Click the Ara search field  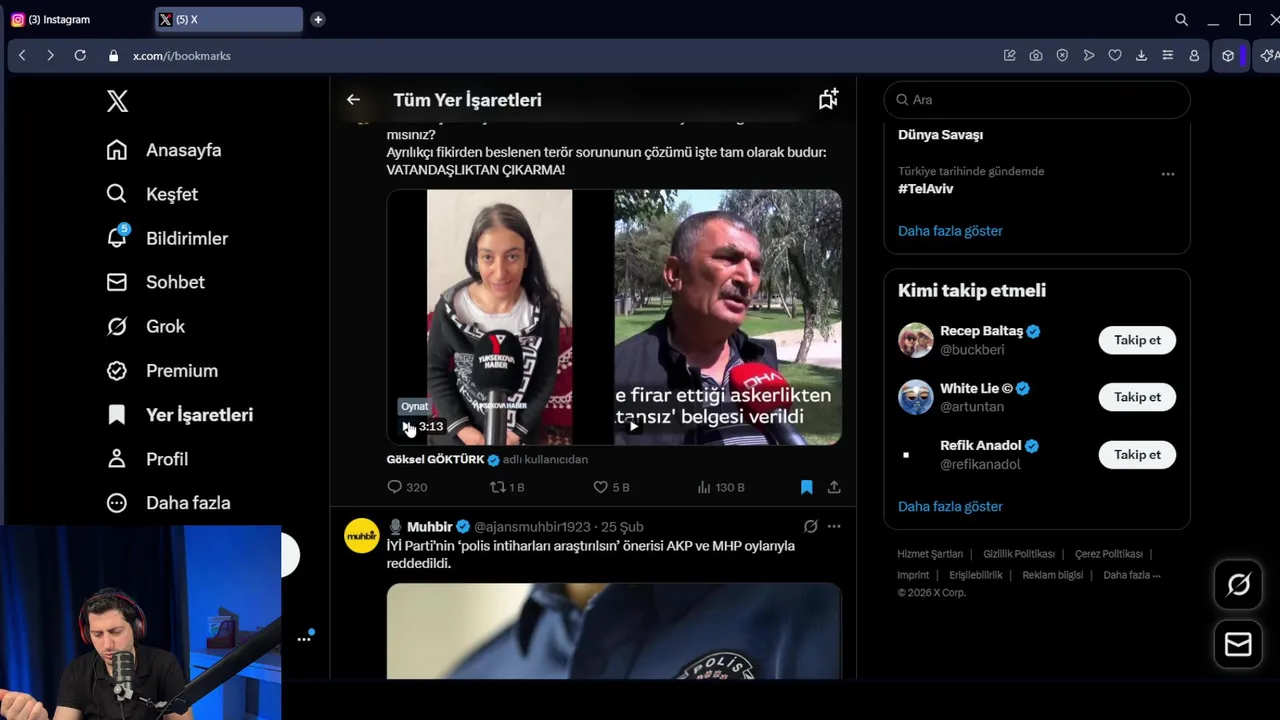pos(1037,99)
